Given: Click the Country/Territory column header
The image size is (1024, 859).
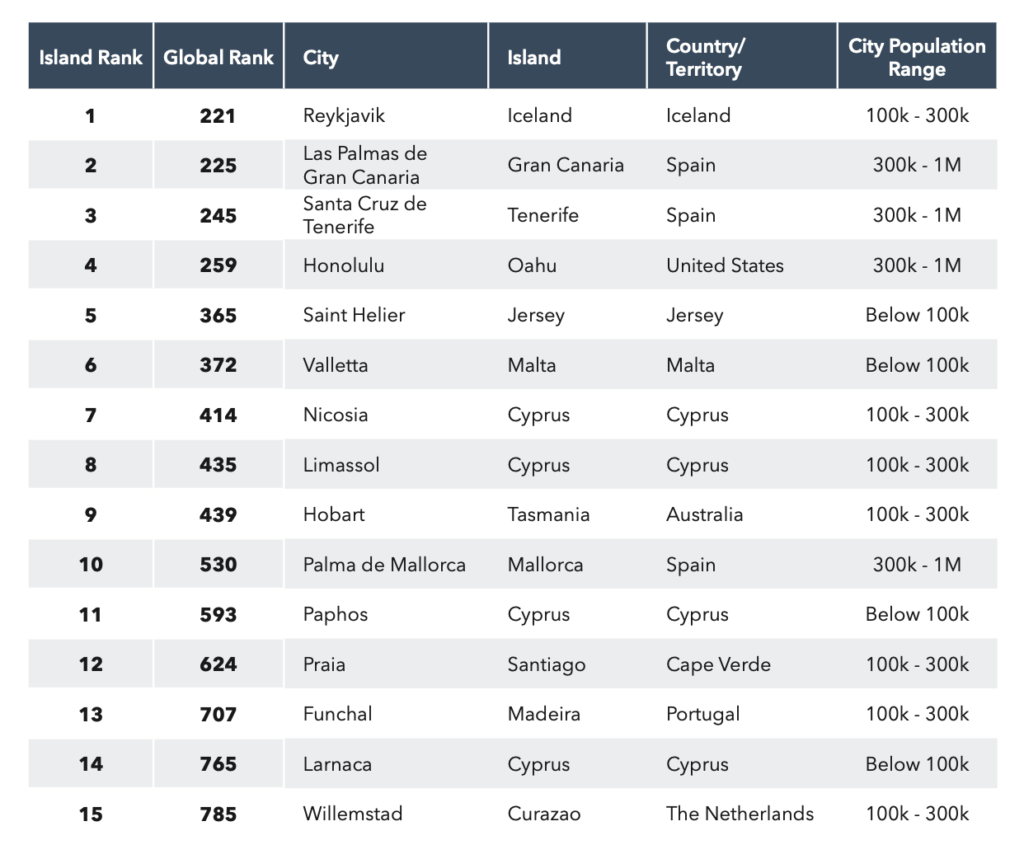Looking at the screenshot, I should click(705, 57).
